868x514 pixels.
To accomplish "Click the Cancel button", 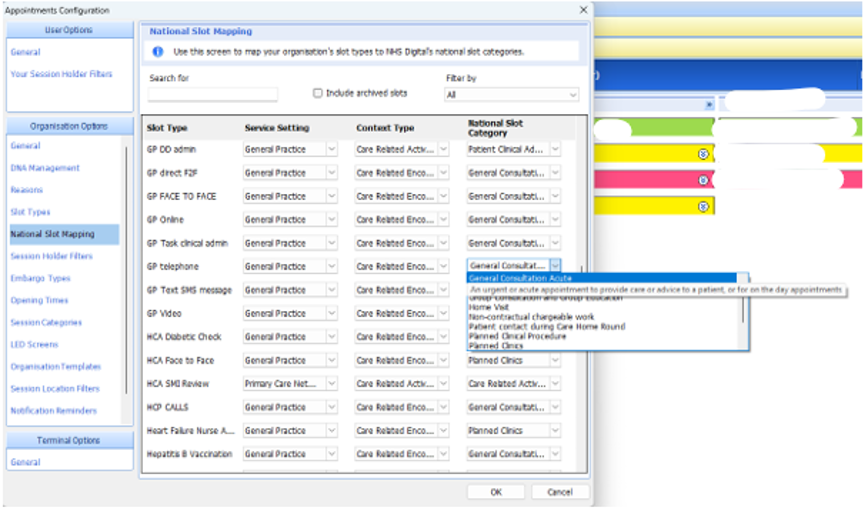I will [x=560, y=492].
